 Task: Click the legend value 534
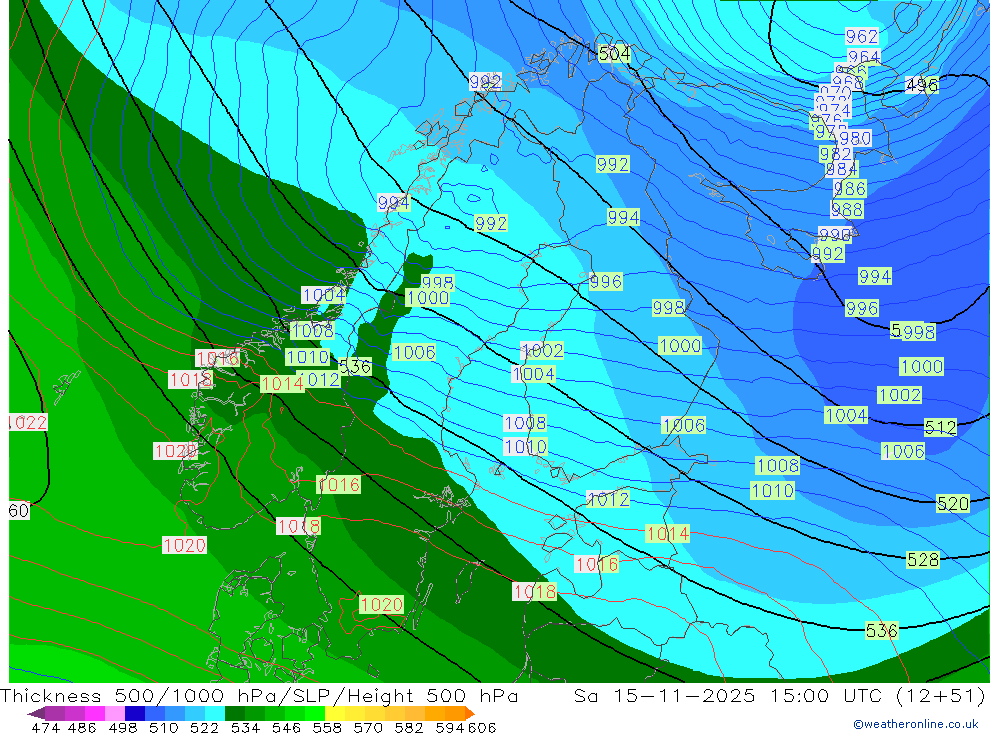click(245, 727)
